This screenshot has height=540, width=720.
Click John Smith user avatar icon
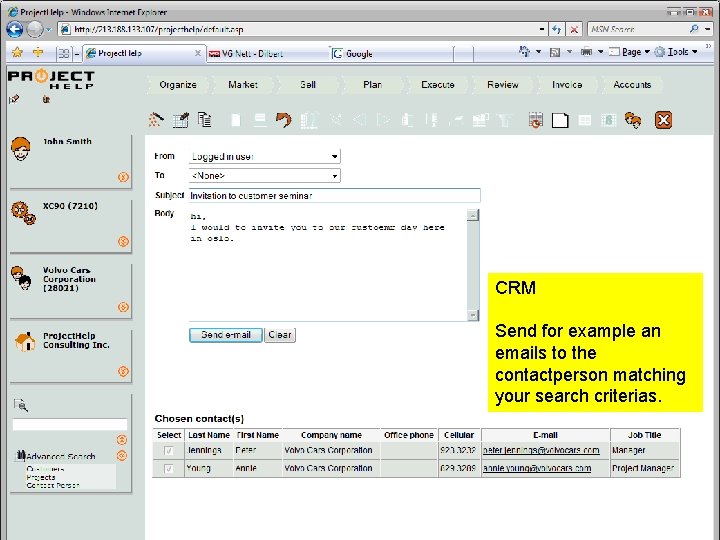pos(21,149)
